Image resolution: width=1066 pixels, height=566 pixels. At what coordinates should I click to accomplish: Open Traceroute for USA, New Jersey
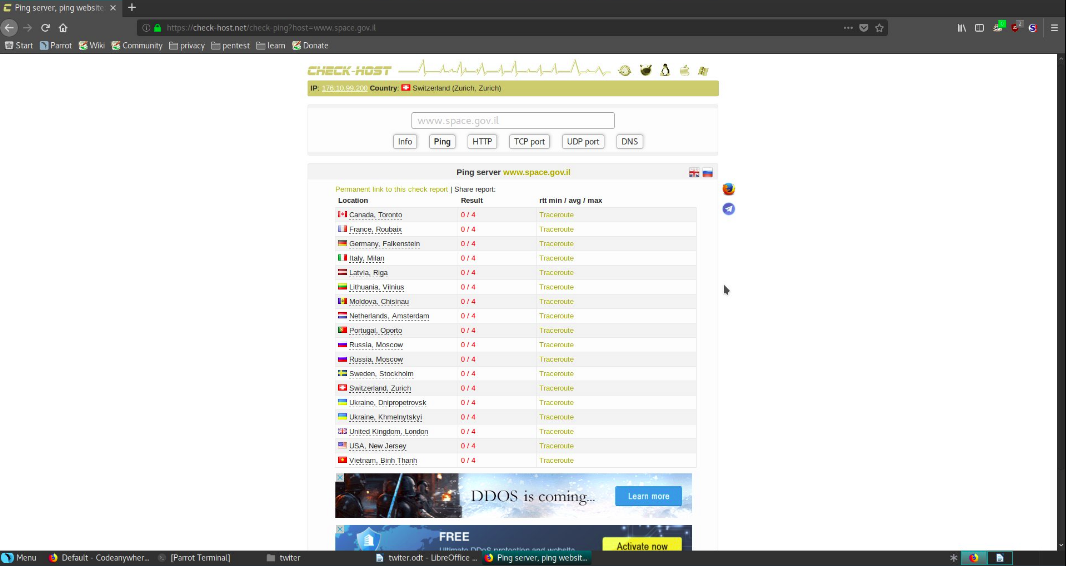coord(556,446)
